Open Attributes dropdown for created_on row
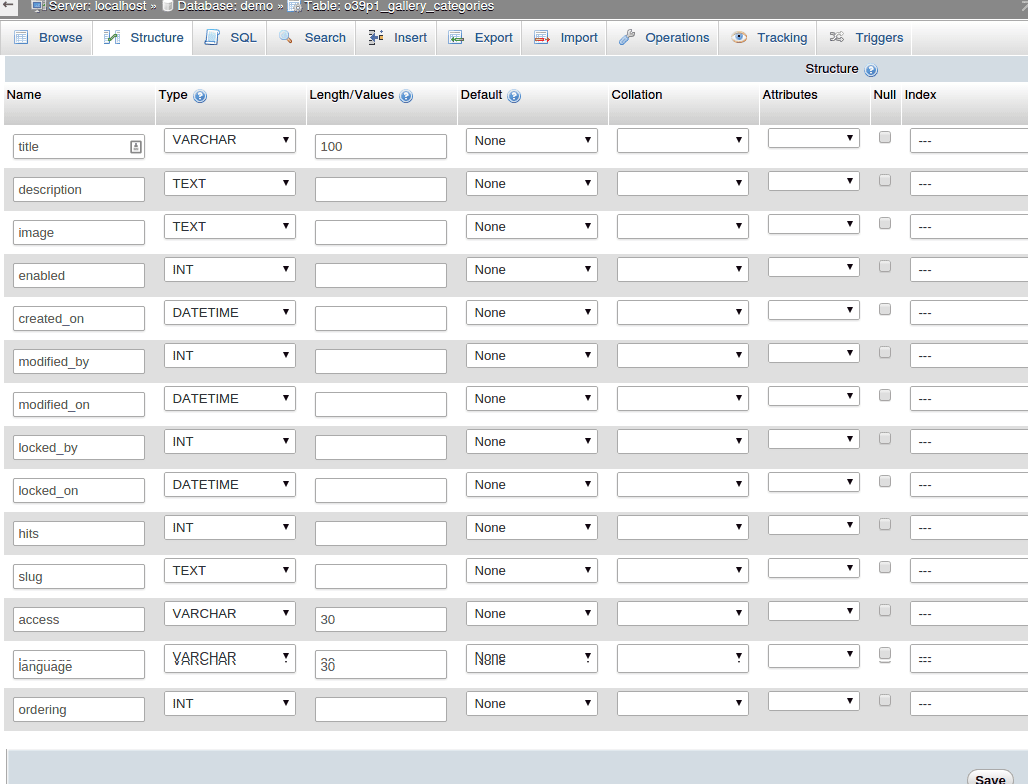The image size is (1028, 784). point(814,309)
